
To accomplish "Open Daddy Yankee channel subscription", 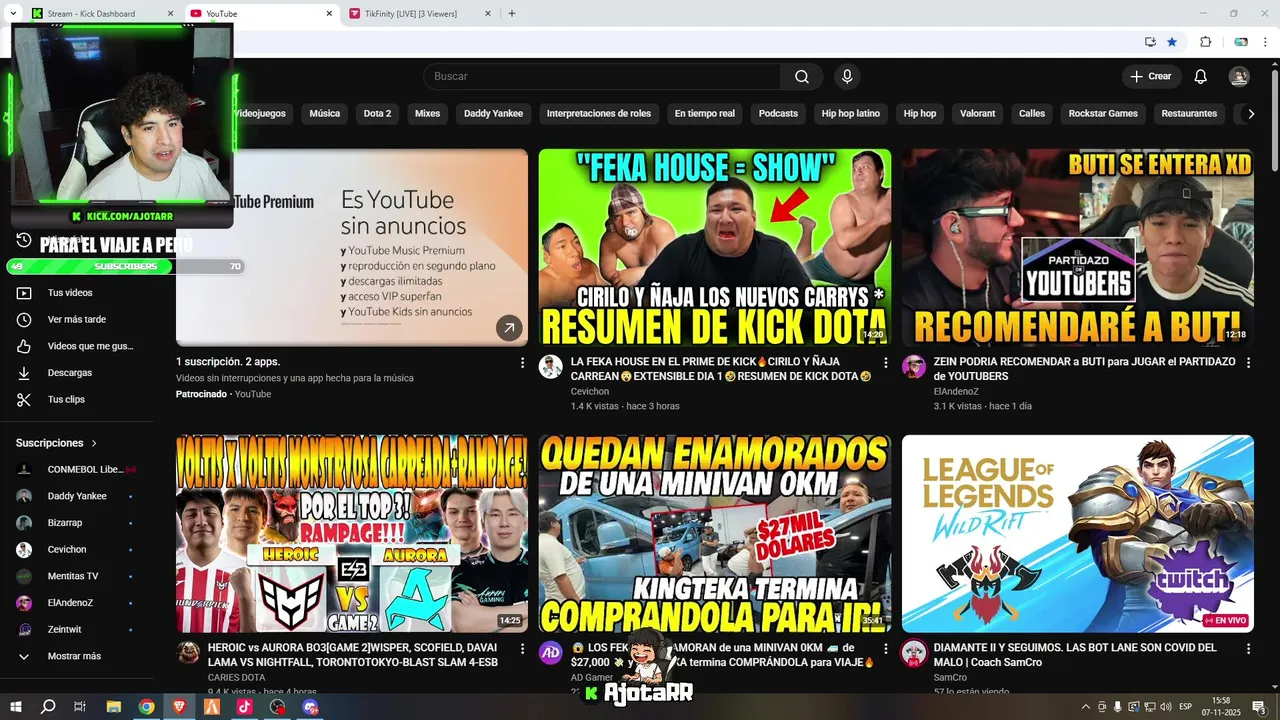I will click(77, 496).
